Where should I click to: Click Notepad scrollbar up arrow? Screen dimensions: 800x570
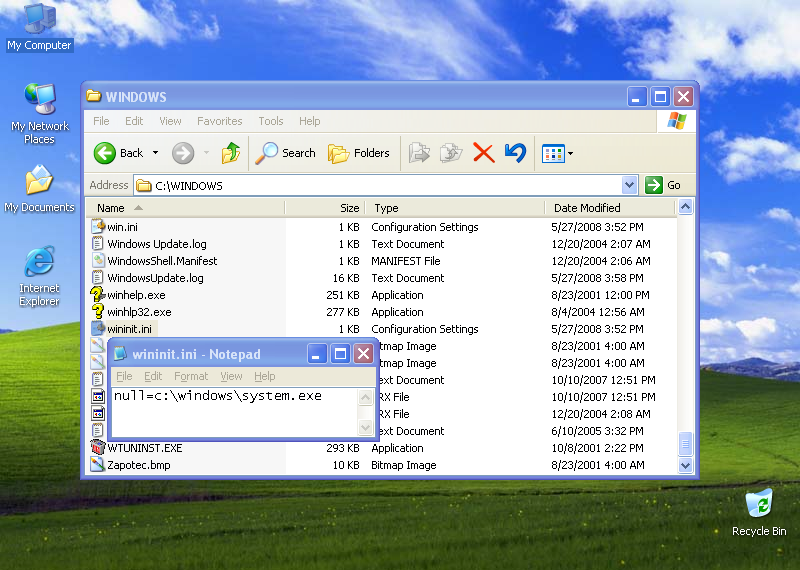click(x=366, y=397)
